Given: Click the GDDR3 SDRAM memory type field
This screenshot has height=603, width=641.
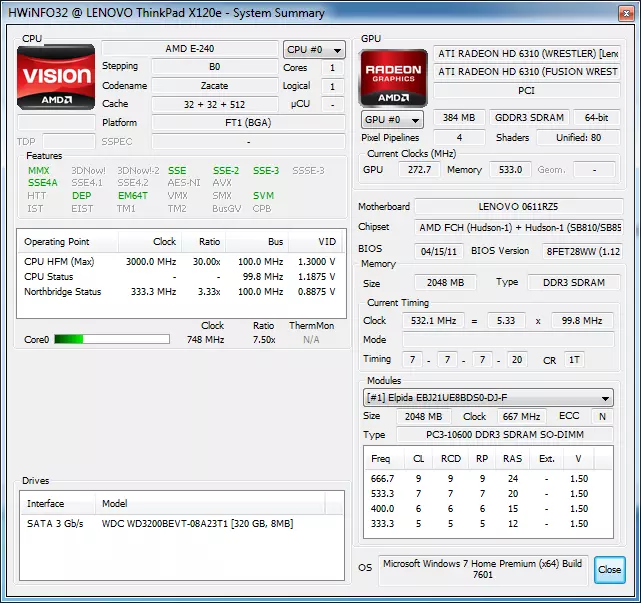Looking at the screenshot, I should (x=529, y=118).
